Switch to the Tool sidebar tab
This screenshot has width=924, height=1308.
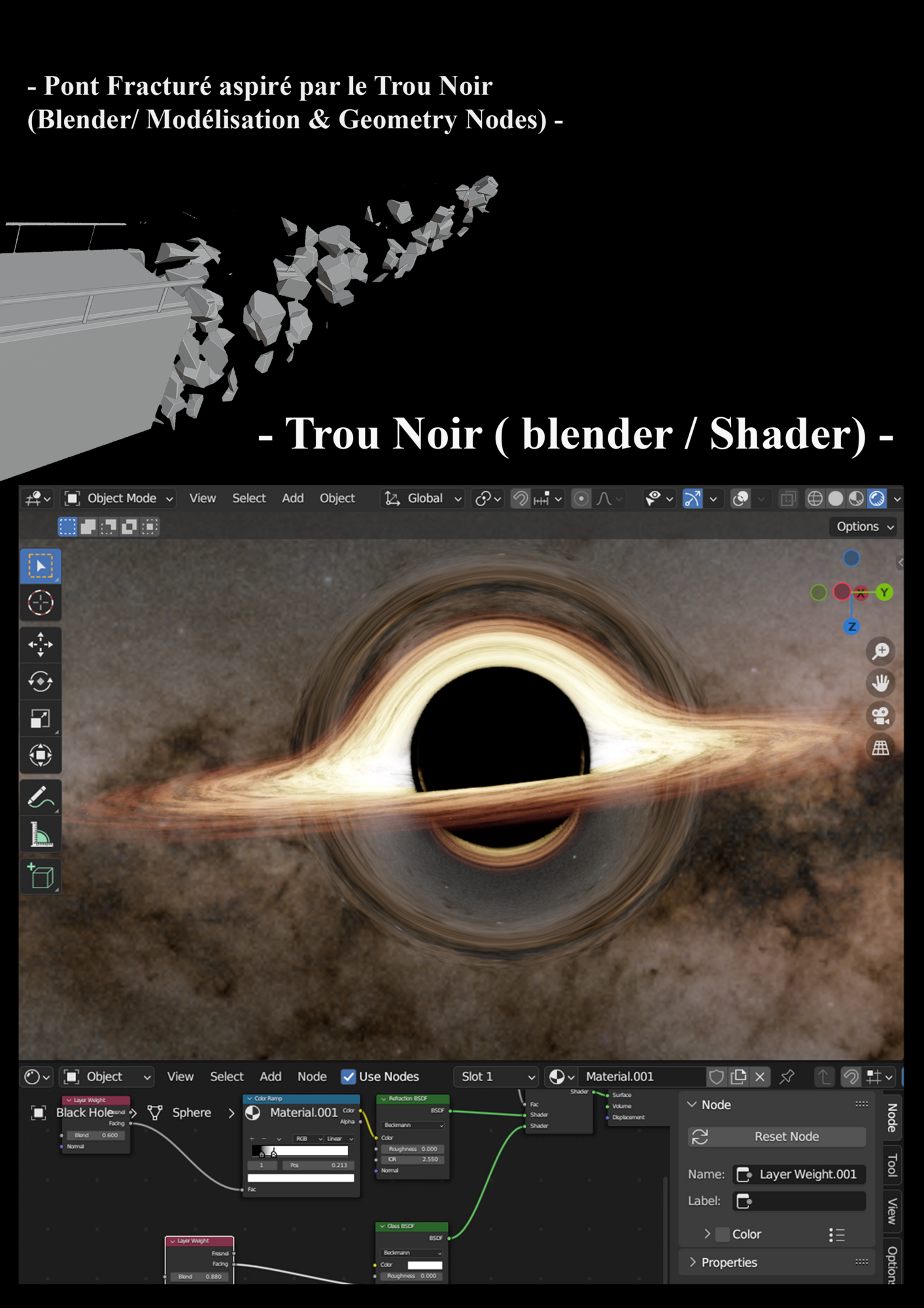point(893,1165)
